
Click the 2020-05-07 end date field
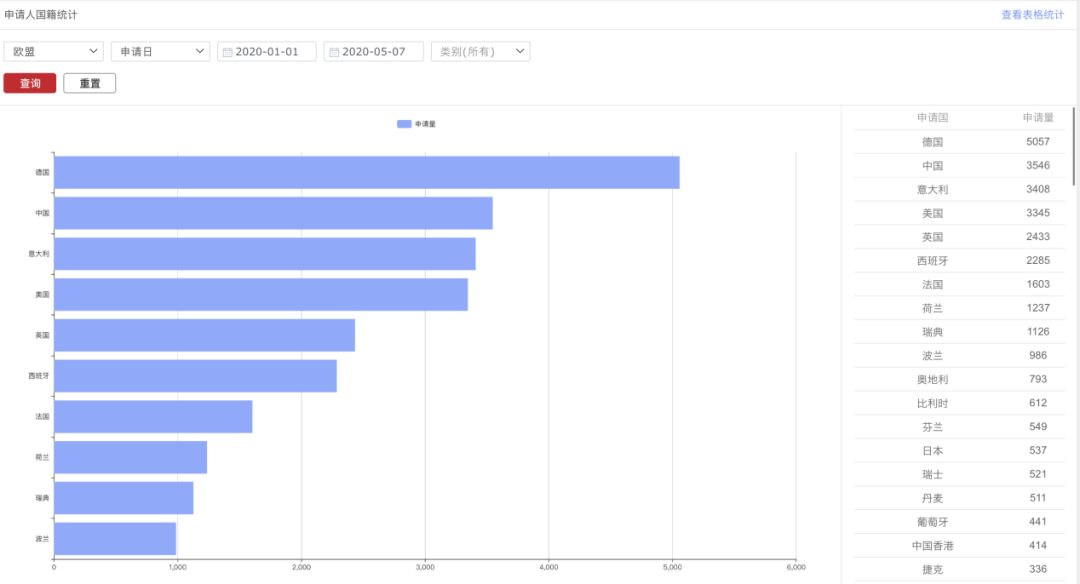pos(374,52)
